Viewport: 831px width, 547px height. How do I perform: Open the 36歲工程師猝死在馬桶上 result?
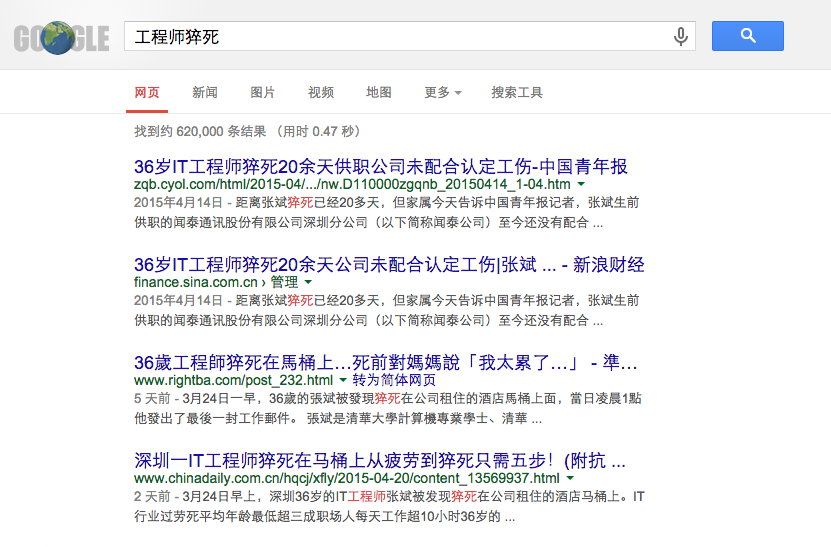[385, 363]
